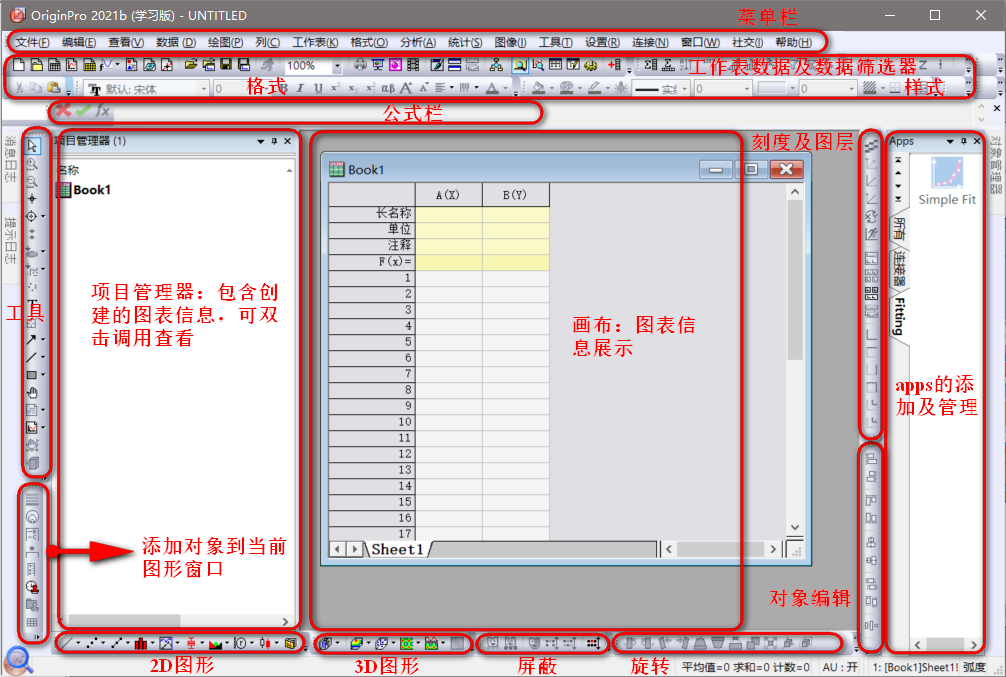
Task: Select the Pointer tool
Action: point(32,147)
